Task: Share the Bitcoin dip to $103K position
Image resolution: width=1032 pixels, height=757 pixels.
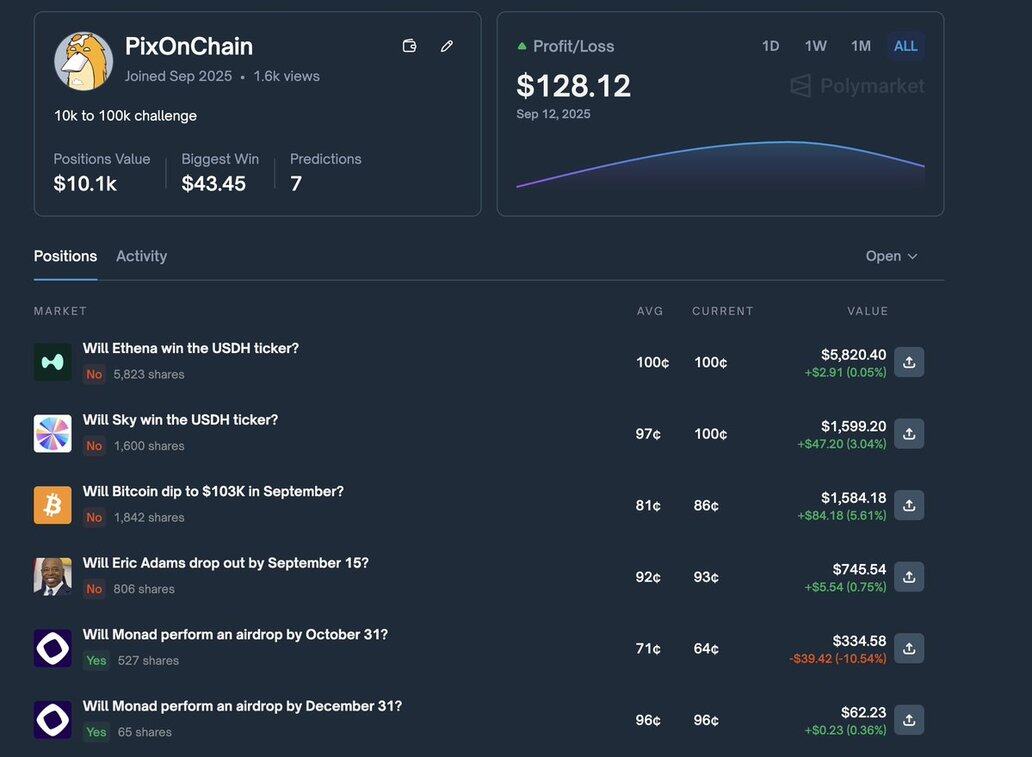Action: click(909, 506)
